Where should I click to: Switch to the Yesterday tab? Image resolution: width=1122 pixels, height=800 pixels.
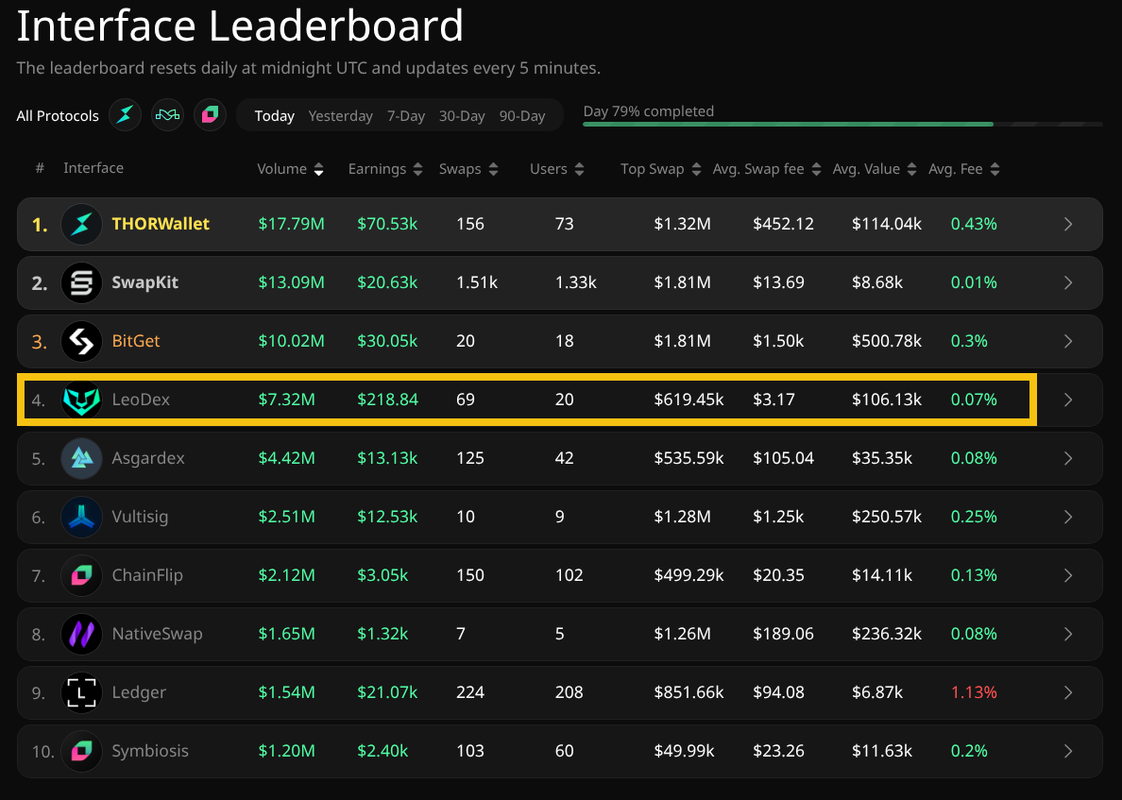point(341,116)
